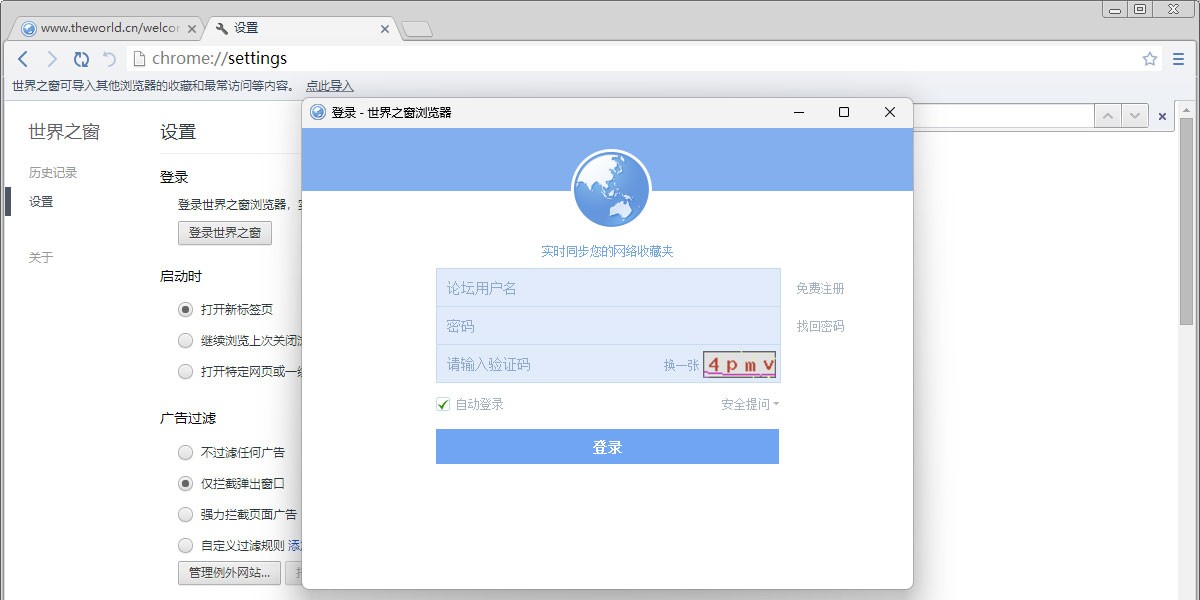Click the back navigation arrow
Image resolution: width=1200 pixels, height=600 pixels.
click(x=23, y=59)
